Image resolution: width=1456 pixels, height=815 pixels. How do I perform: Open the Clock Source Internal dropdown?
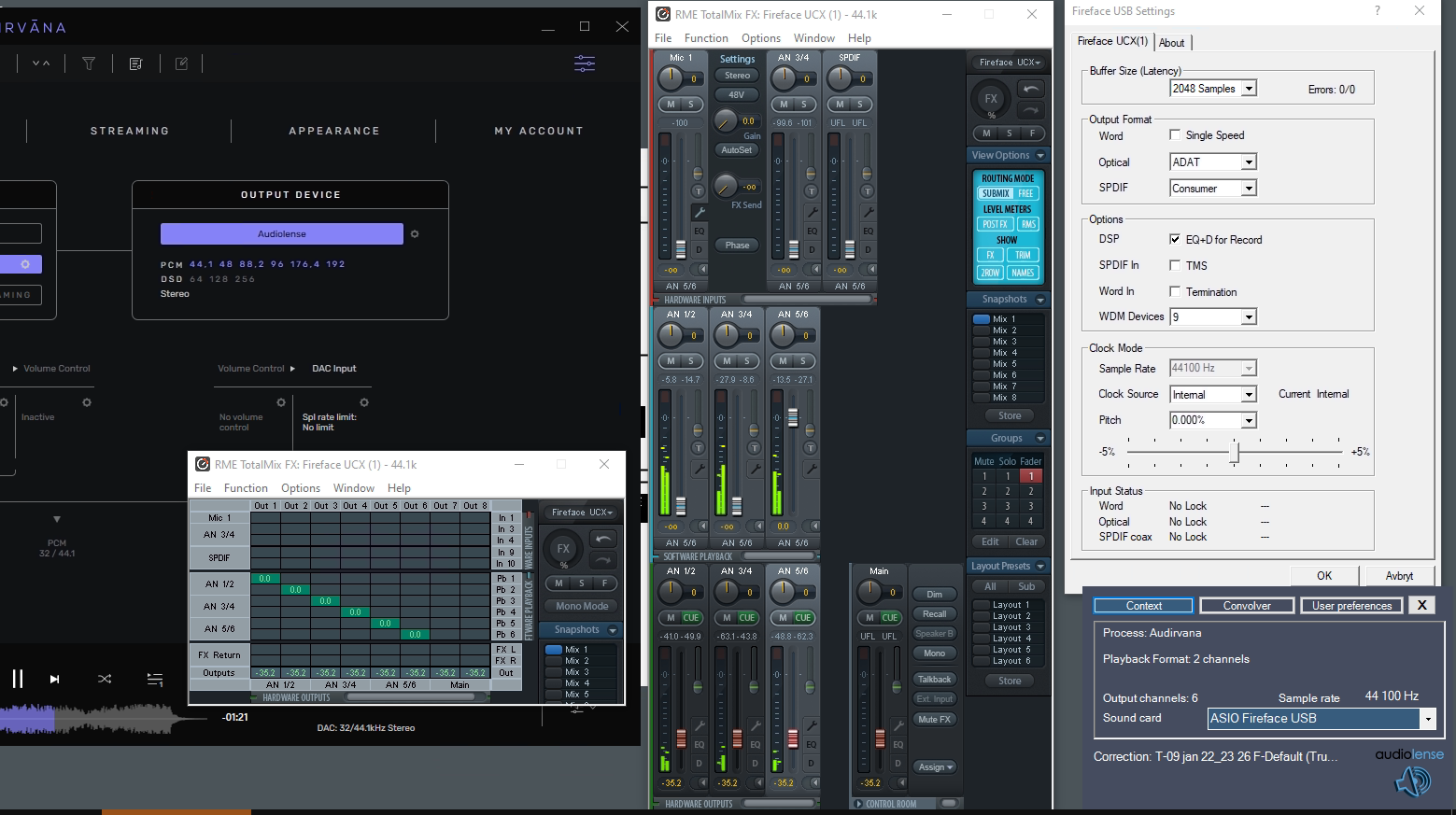pos(1213,394)
